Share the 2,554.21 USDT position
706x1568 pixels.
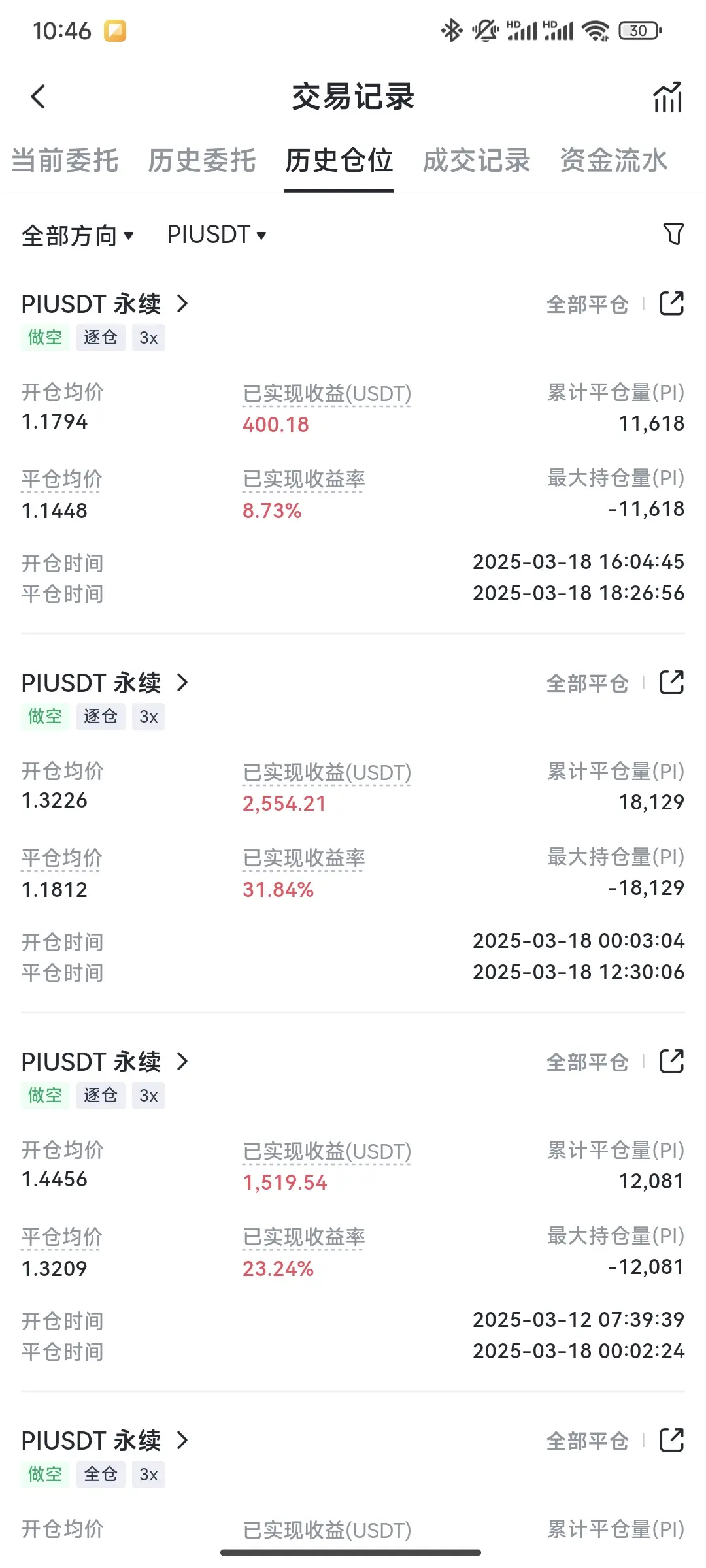(672, 682)
